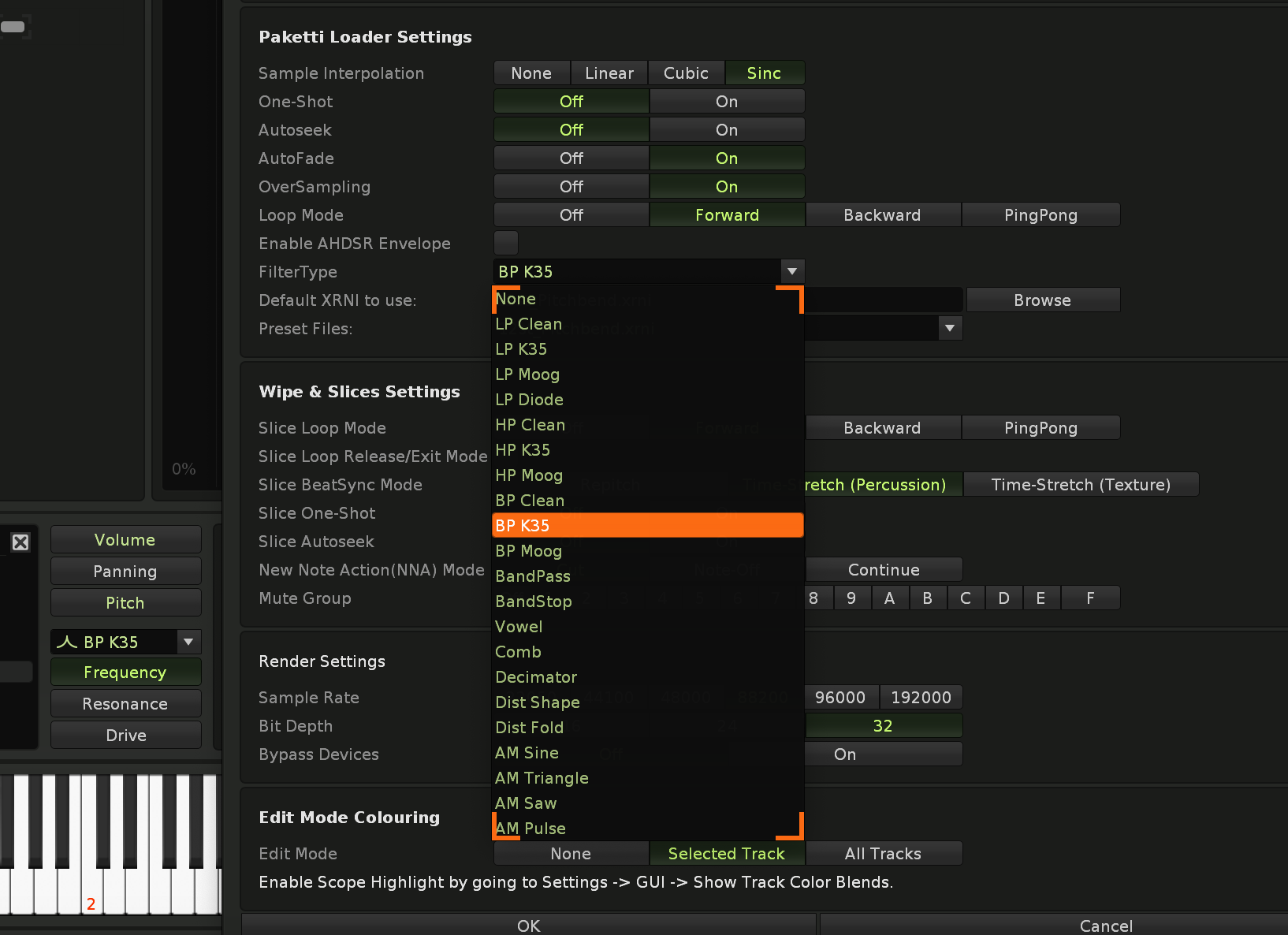Collapse the FilterType dropdown arrow

[791, 271]
